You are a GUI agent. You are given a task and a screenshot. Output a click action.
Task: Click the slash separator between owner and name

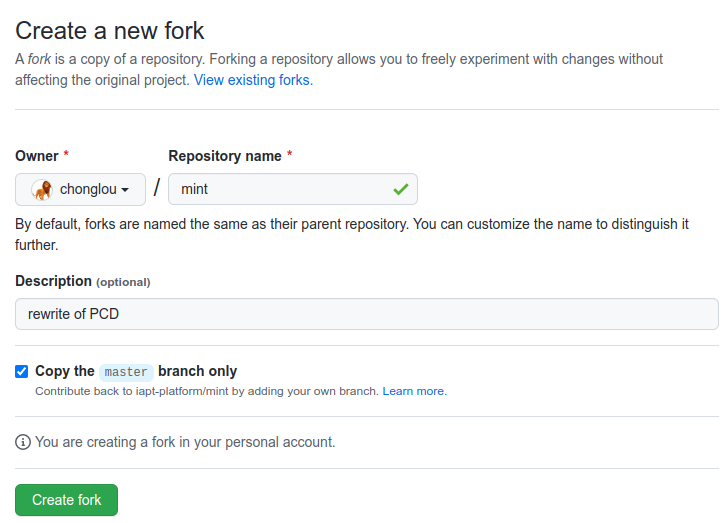click(x=157, y=188)
